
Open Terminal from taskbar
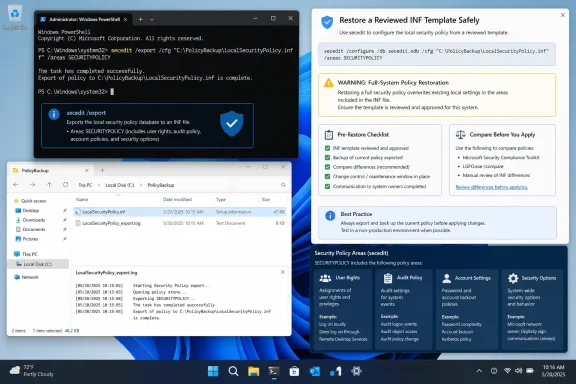274,371
